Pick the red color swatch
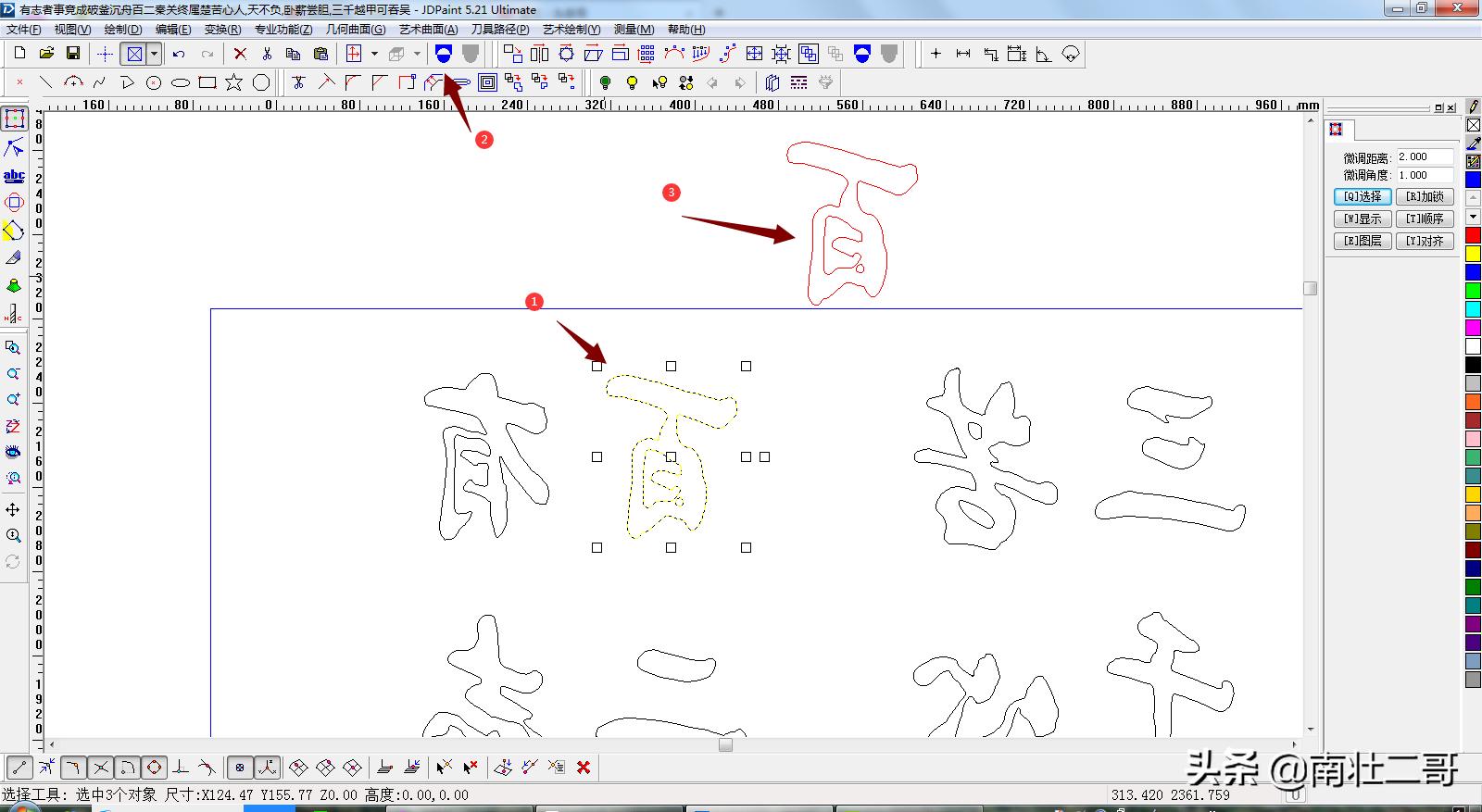The image size is (1482, 812). point(1473,235)
